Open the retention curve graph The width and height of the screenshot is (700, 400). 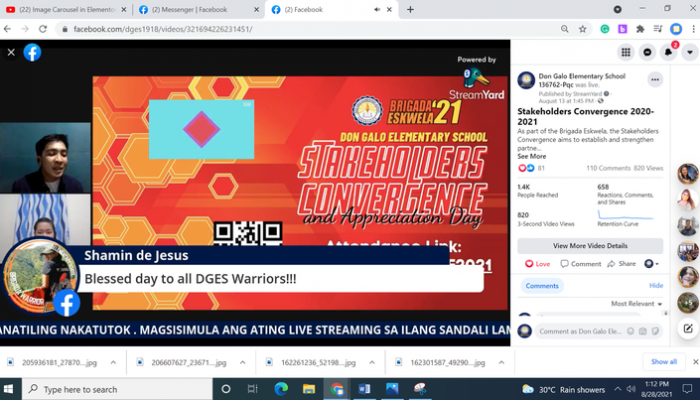[625, 217]
